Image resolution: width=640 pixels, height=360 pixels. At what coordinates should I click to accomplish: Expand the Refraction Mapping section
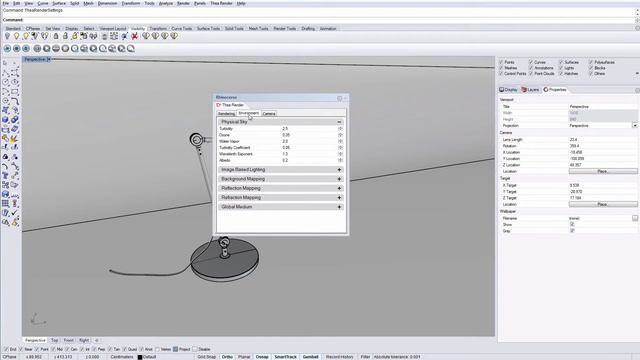tap(339, 198)
